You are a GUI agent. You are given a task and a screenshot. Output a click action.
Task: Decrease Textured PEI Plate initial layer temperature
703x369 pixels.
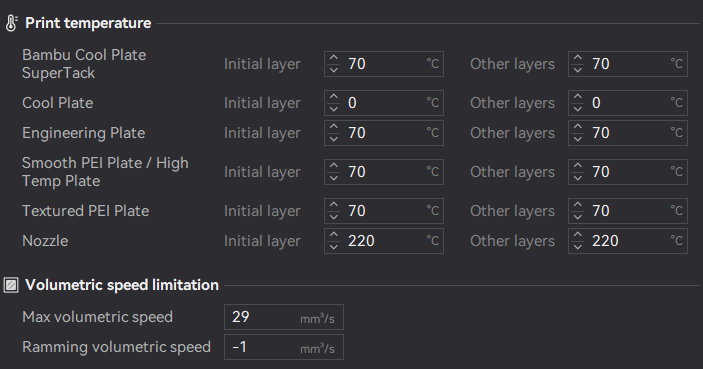334,217
